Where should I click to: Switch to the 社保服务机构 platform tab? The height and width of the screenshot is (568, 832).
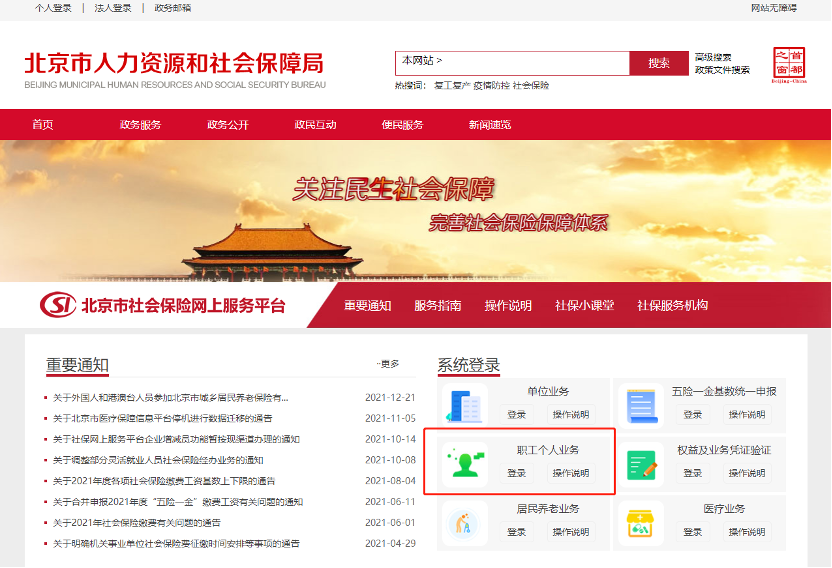(672, 306)
